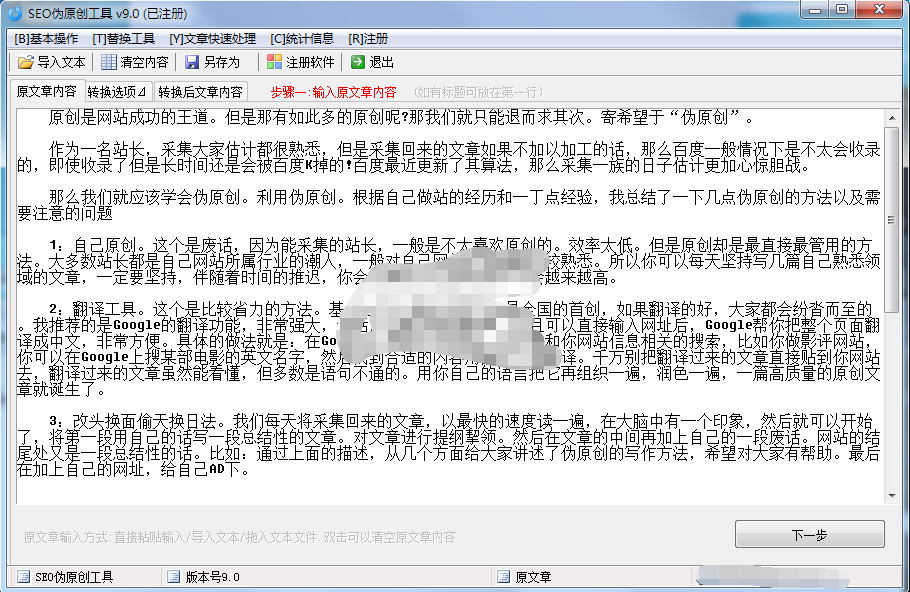Click the text area scrollbar down arrow

point(892,495)
